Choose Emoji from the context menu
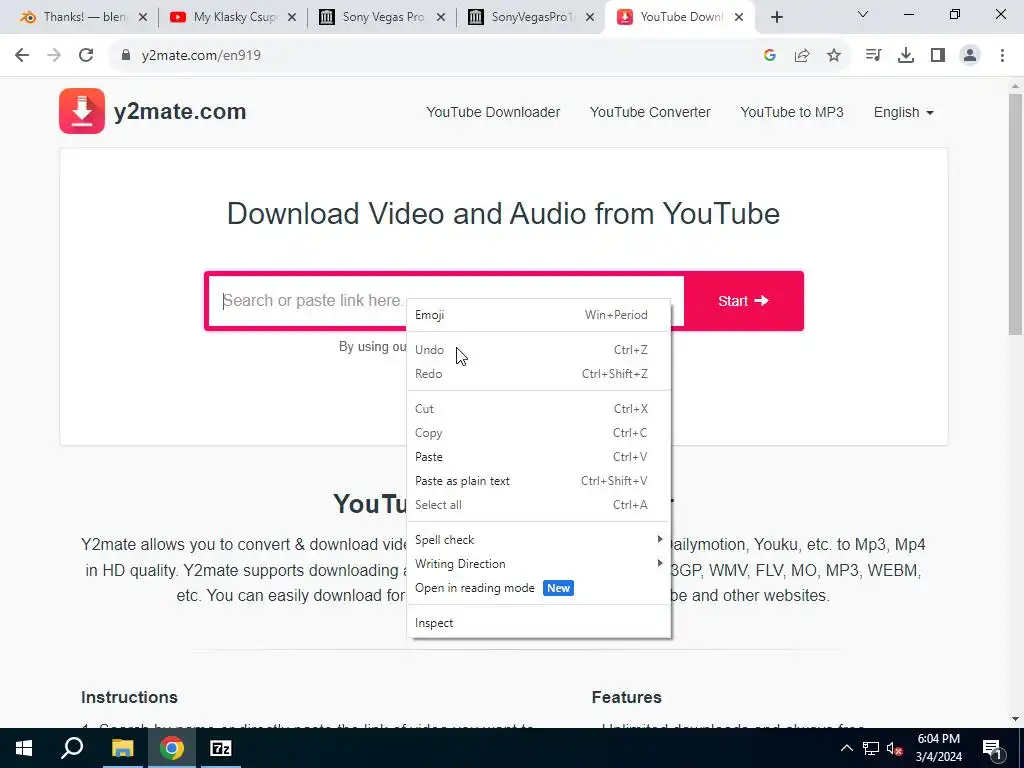This screenshot has width=1024, height=768. tap(539, 315)
